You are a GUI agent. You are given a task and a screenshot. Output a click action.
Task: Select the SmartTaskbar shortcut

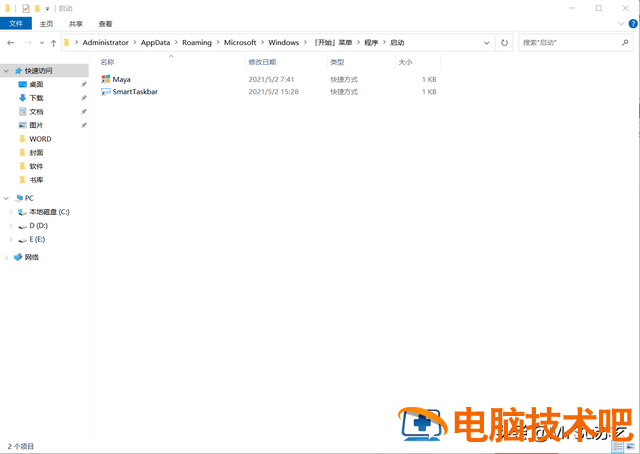coord(134,92)
